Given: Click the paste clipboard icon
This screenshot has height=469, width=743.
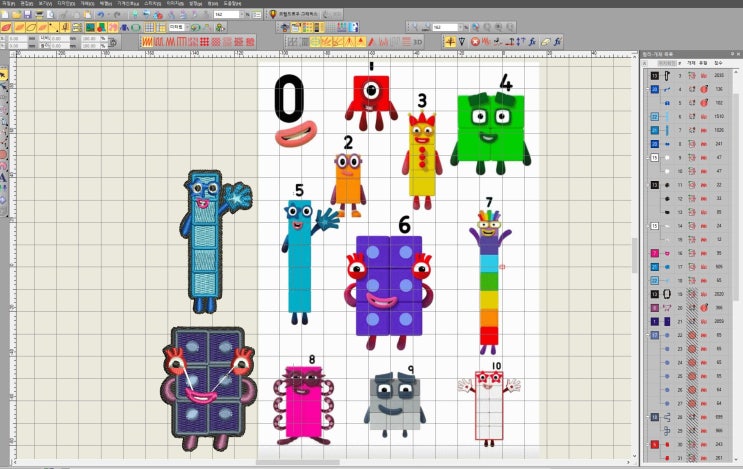Looking at the screenshot, I should click(88, 15).
